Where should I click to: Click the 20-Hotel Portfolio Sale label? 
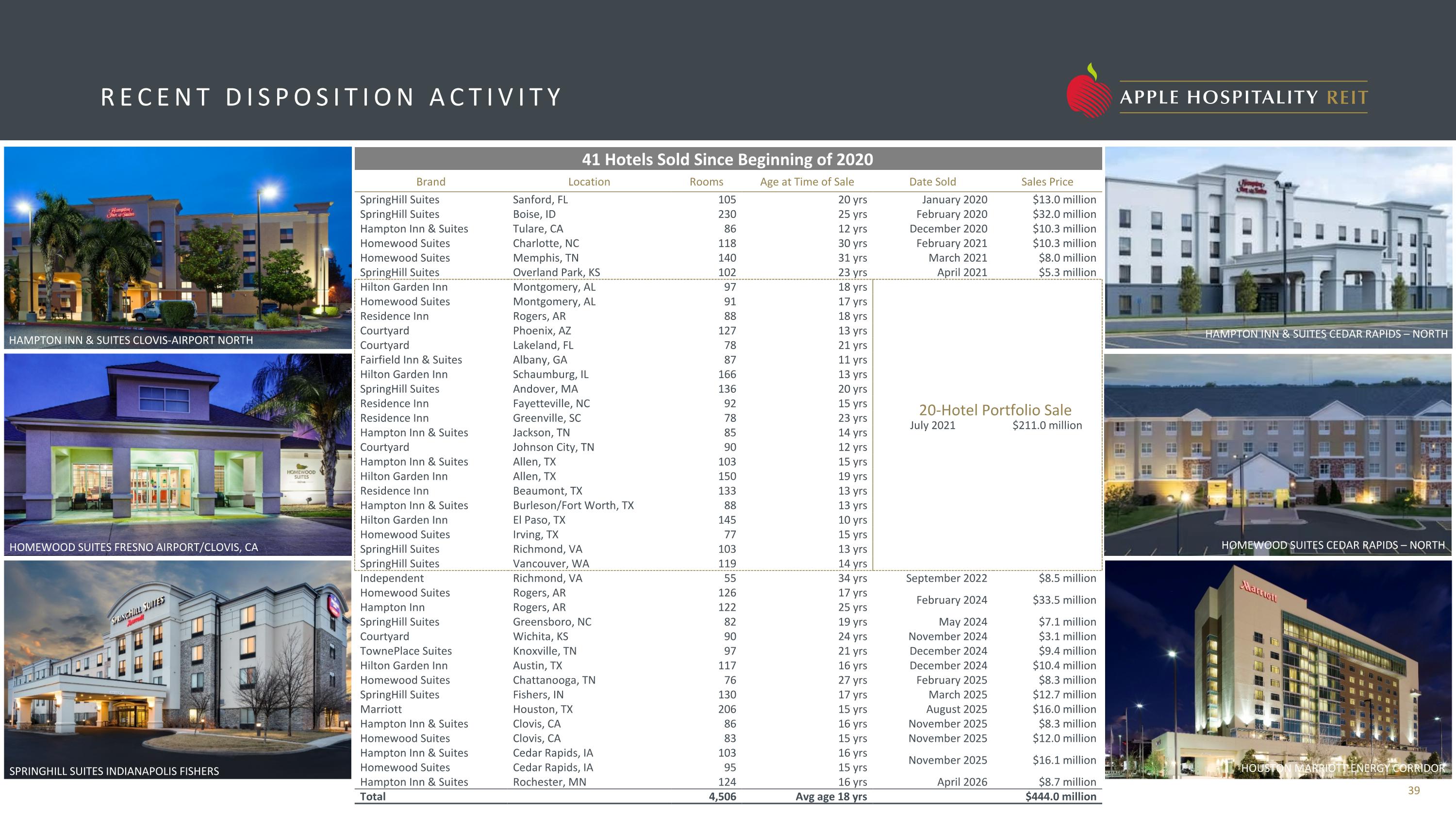click(995, 410)
